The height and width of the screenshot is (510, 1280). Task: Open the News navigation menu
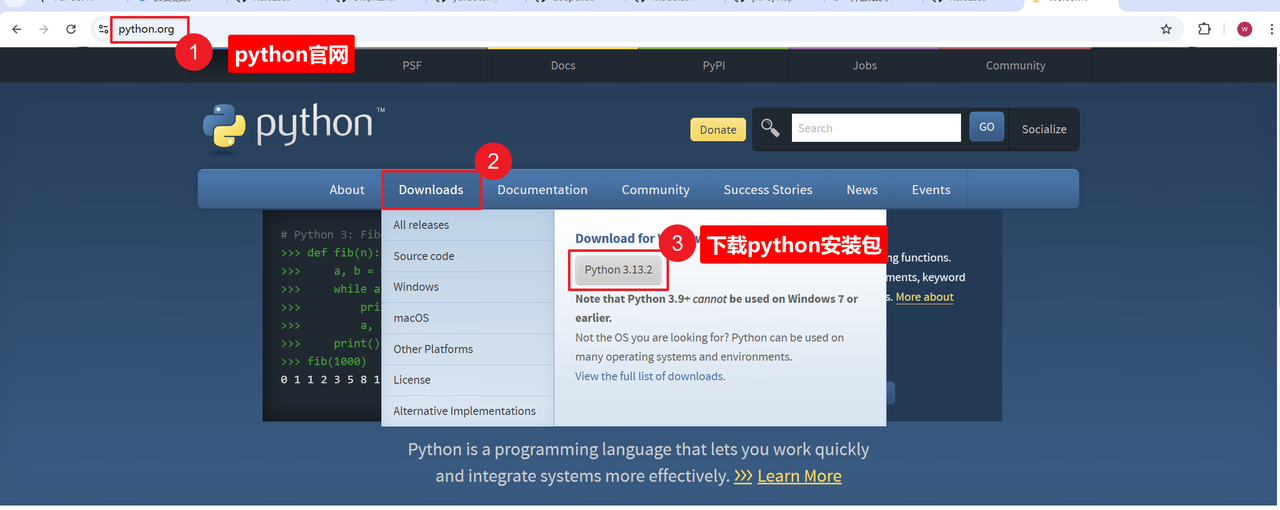(862, 189)
